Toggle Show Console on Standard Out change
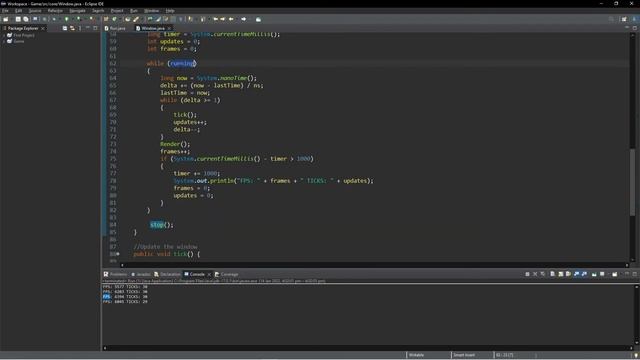Viewport: 640px width, 360px height. tap(576, 274)
